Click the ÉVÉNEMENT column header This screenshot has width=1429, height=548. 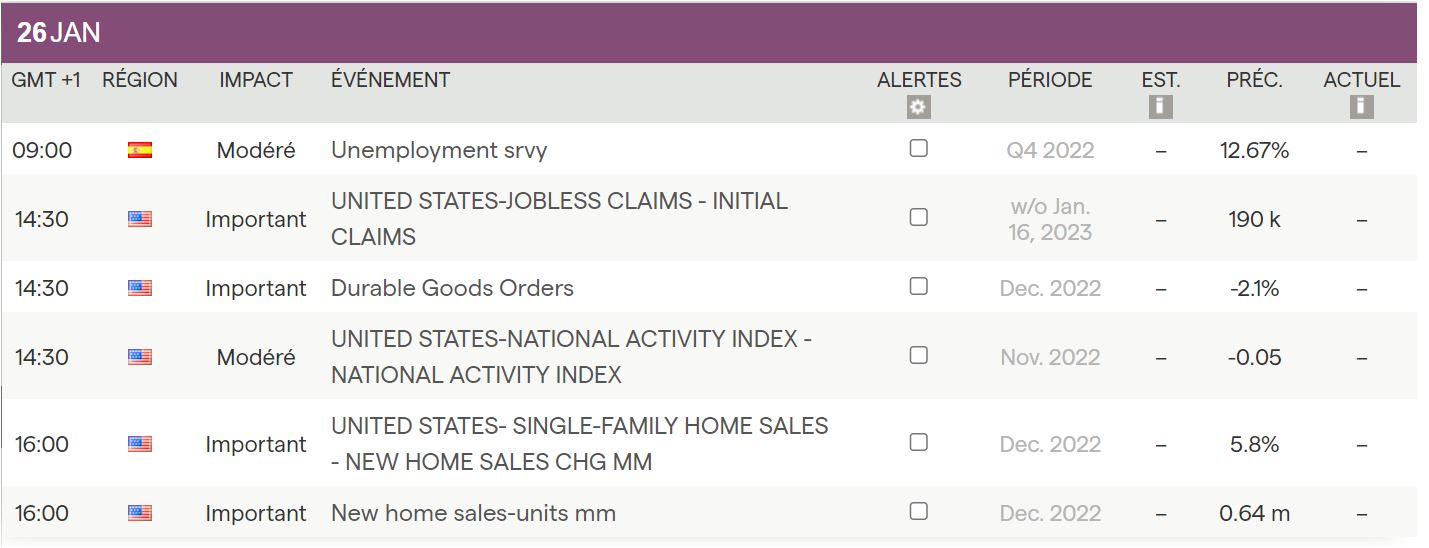[x=390, y=80]
